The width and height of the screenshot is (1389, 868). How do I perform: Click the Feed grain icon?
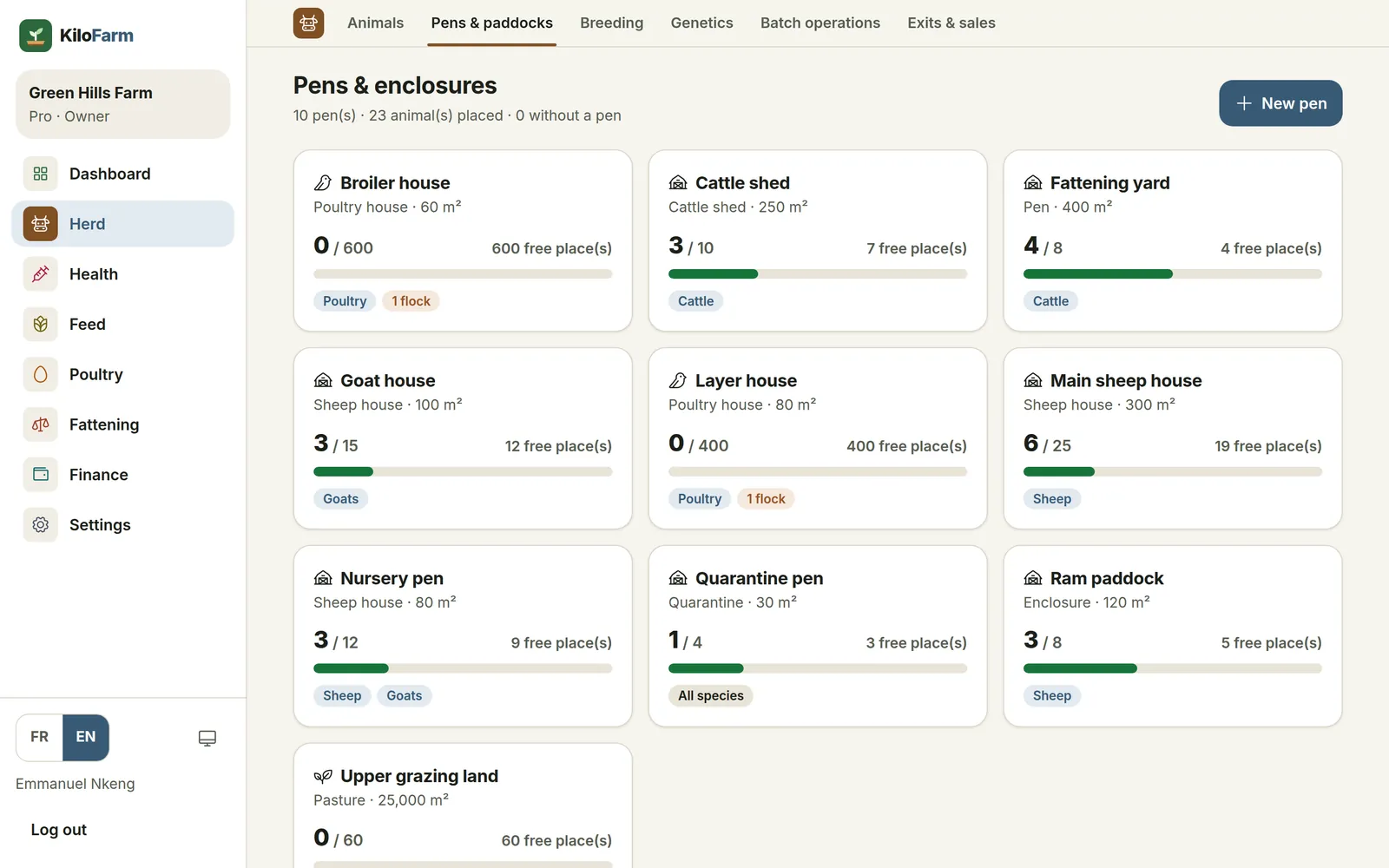click(41, 325)
